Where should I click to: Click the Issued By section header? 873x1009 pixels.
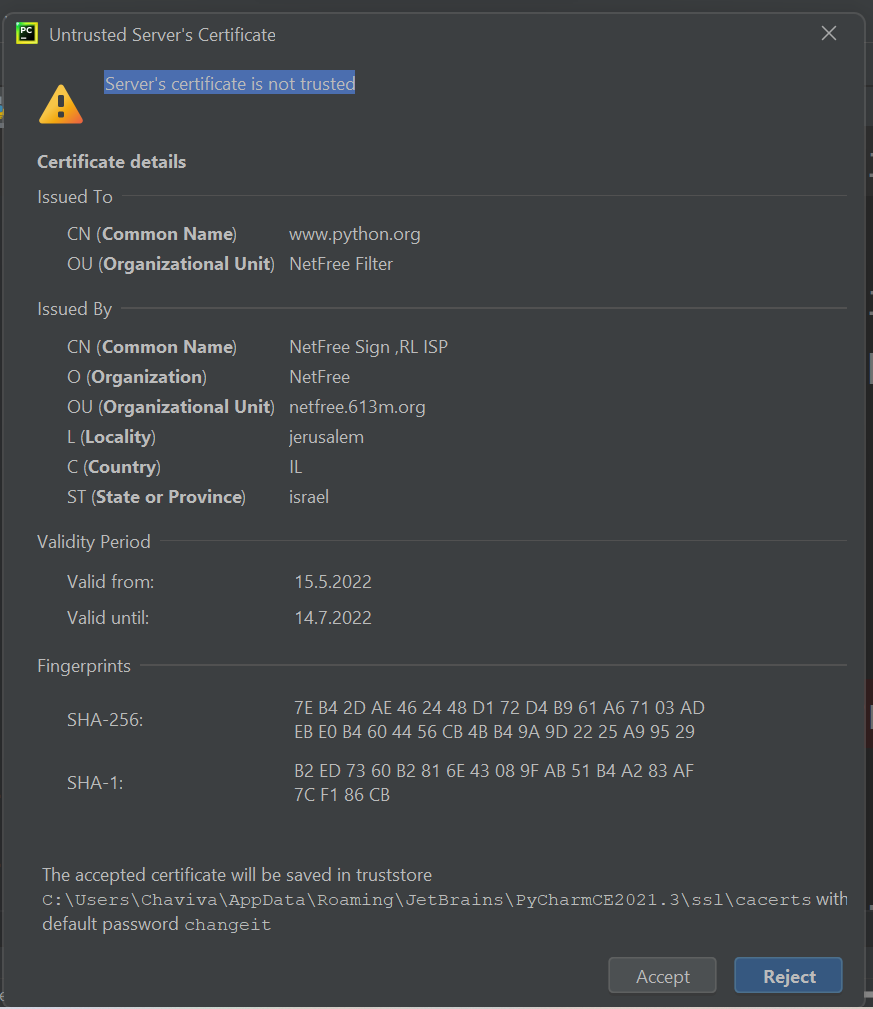[x=75, y=309]
